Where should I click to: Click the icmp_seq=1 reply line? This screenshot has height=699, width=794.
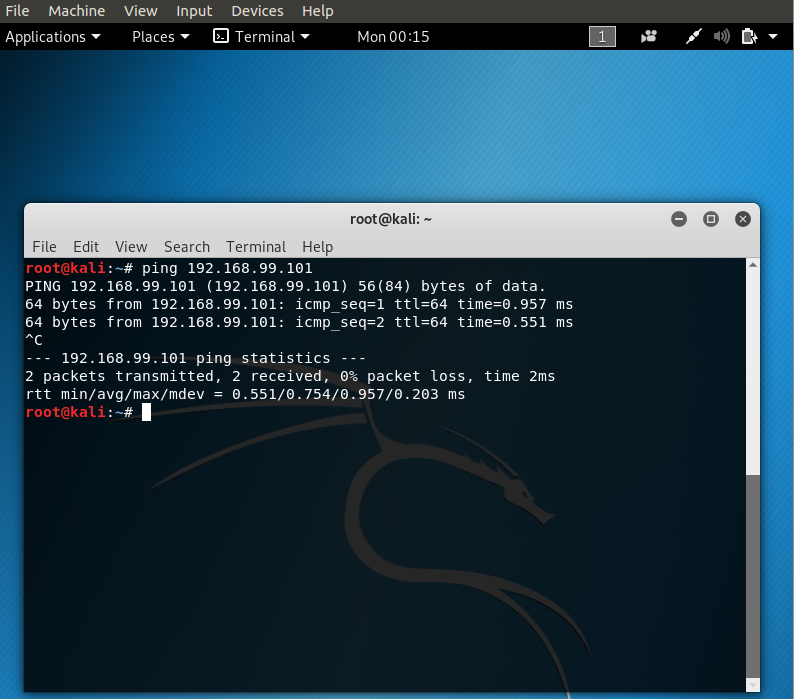point(299,304)
